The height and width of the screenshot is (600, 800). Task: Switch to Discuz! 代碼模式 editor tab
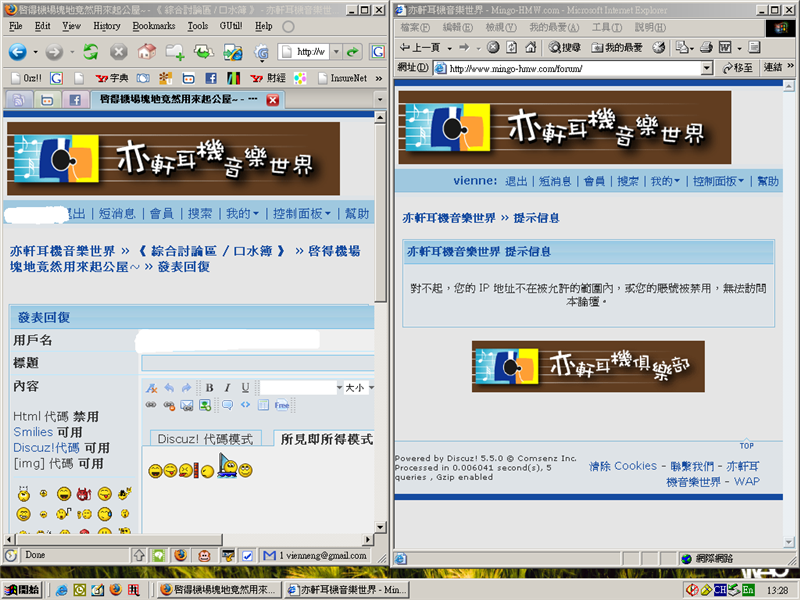point(205,439)
